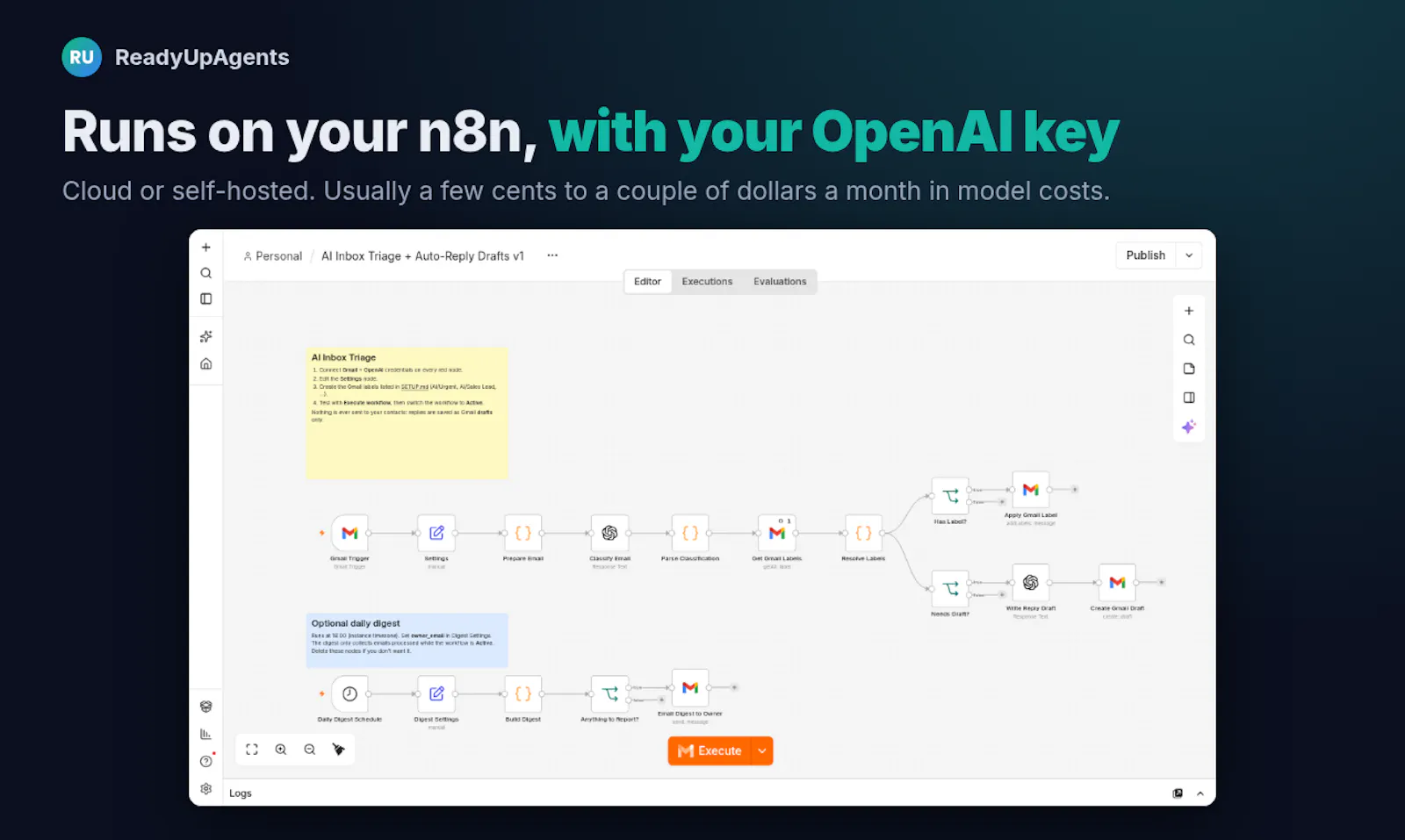The height and width of the screenshot is (840, 1405).
Task: Open the bar chart insights icon
Action: click(205, 734)
